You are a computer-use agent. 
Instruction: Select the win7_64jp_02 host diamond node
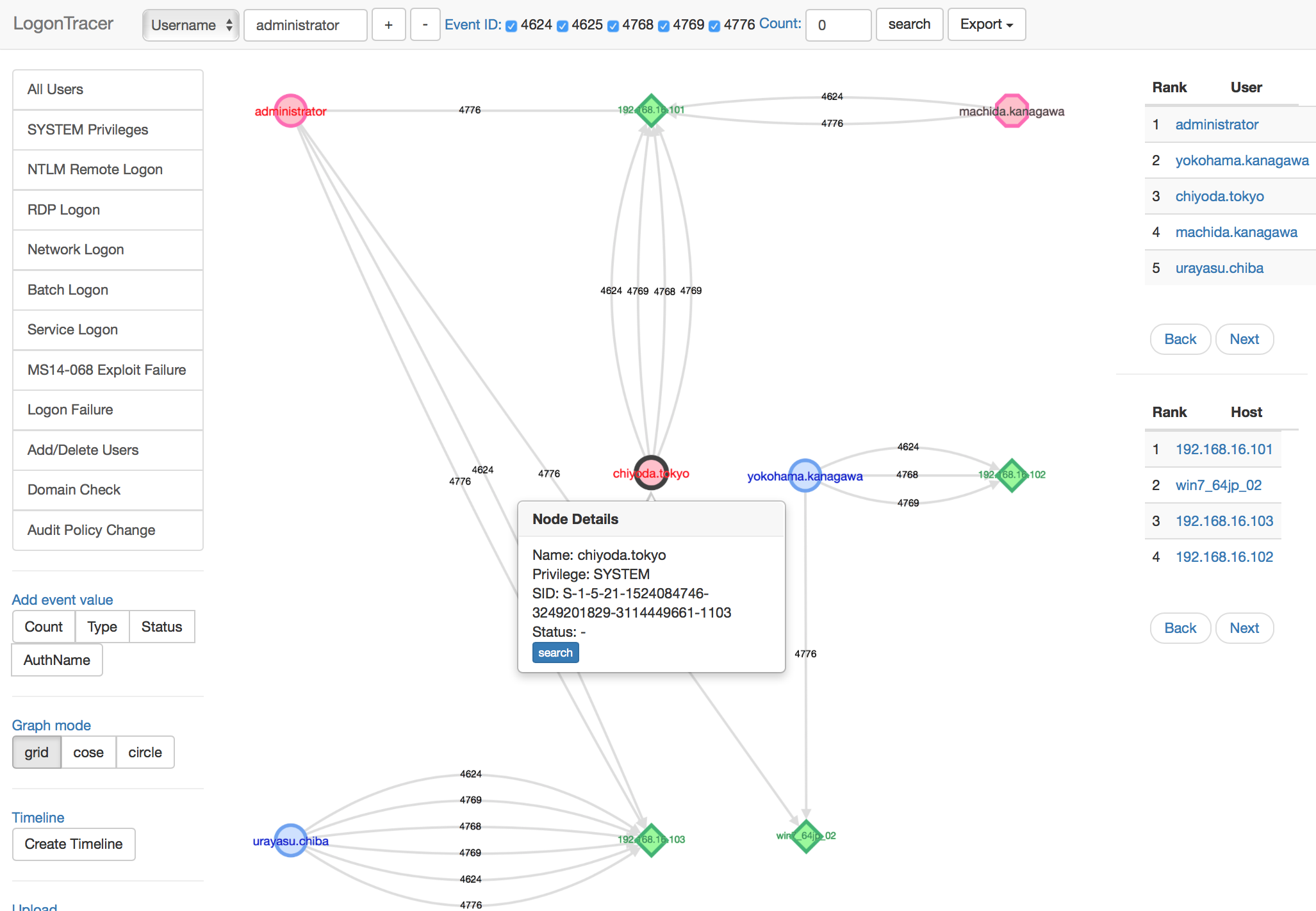(806, 835)
